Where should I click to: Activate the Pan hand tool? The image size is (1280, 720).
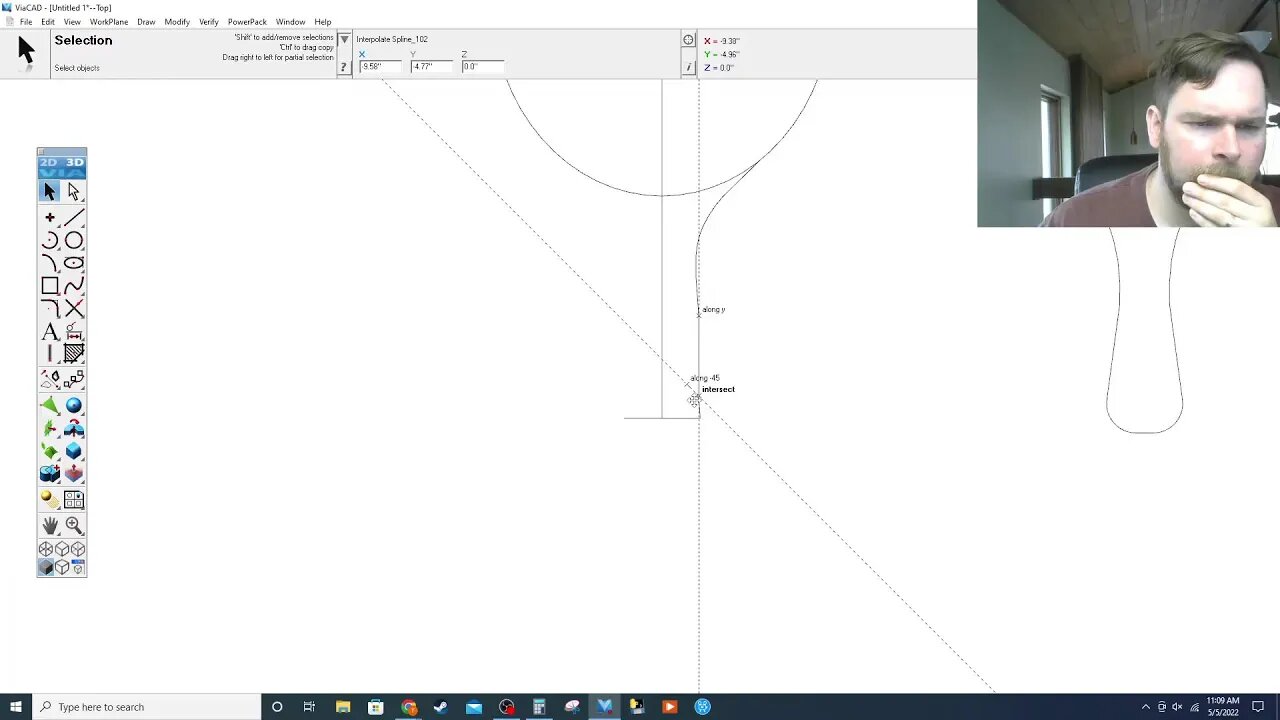50,525
